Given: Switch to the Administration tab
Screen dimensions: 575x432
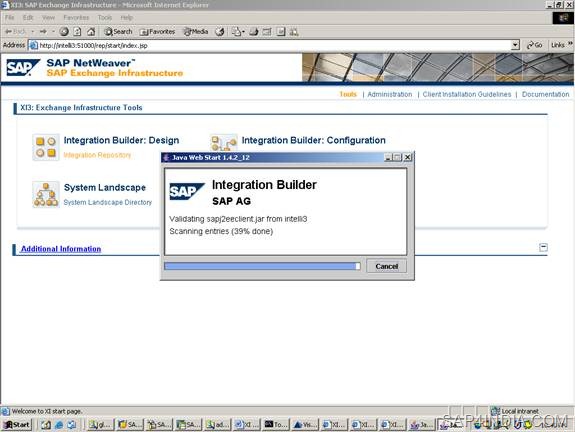Looking at the screenshot, I should pos(389,94).
